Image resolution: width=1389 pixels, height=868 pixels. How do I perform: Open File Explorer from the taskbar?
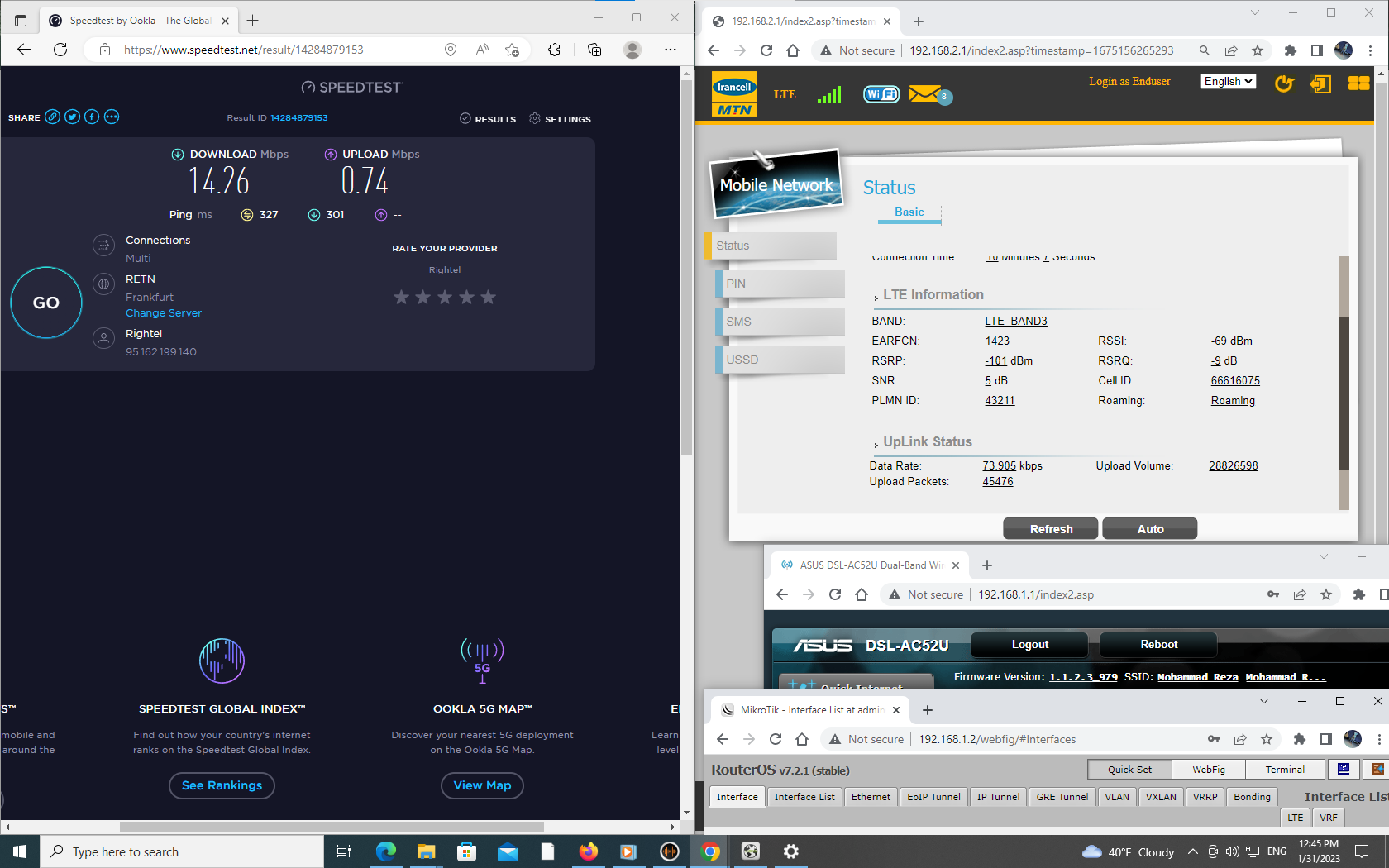(427, 851)
